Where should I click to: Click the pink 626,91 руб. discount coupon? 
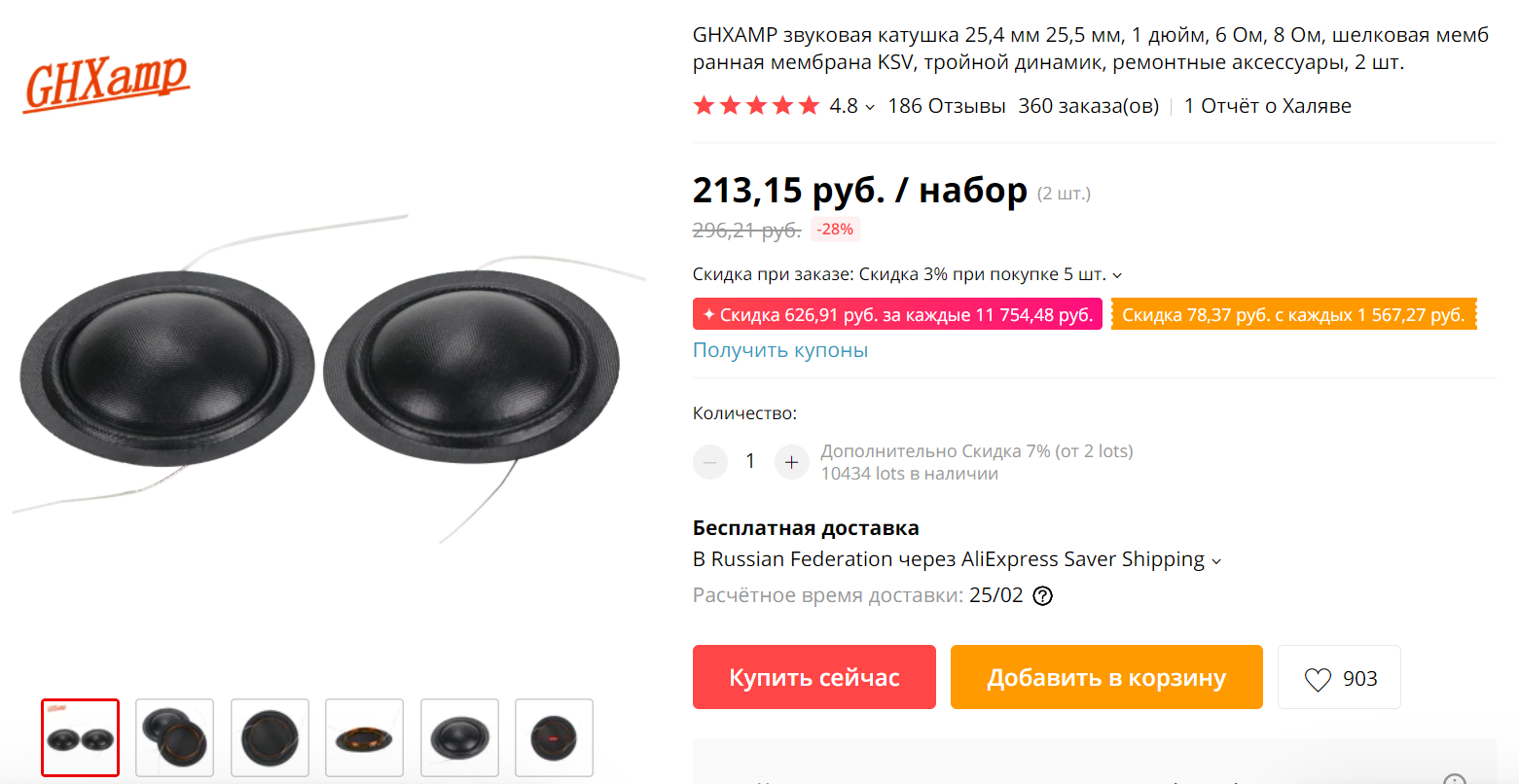897,315
